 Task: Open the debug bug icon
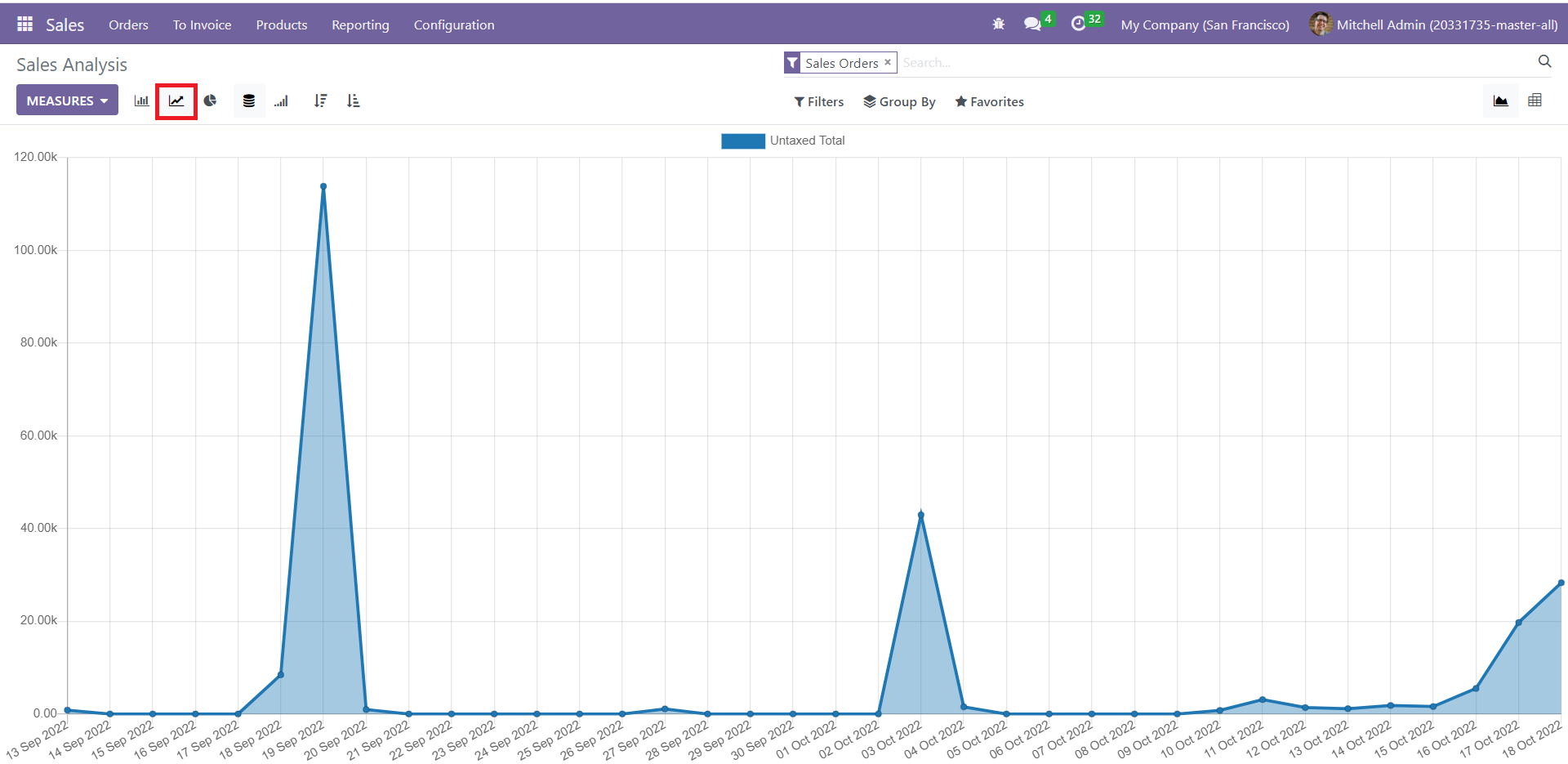click(998, 25)
